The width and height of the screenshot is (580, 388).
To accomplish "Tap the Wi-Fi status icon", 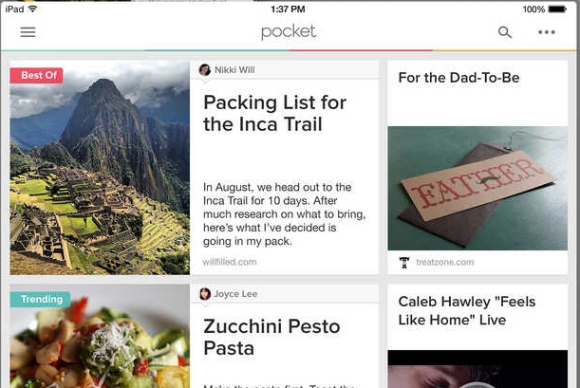I will pyautogui.click(x=33, y=9).
